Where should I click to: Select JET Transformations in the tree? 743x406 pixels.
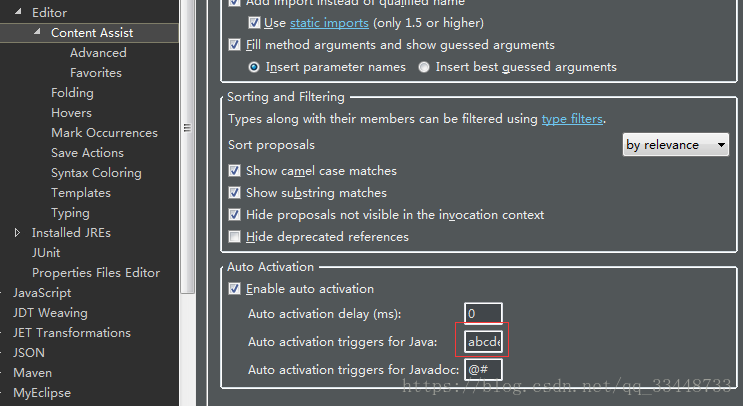(72, 333)
